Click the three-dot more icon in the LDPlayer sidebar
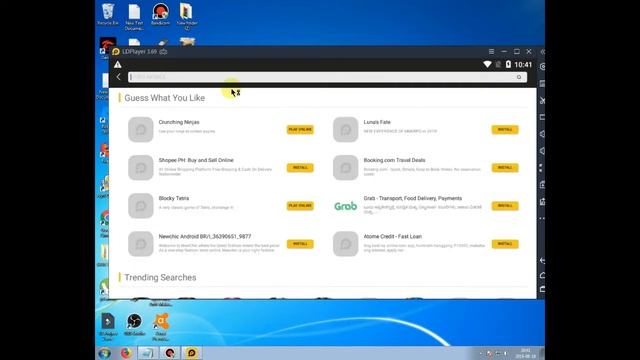640x360 pixels. [542, 218]
